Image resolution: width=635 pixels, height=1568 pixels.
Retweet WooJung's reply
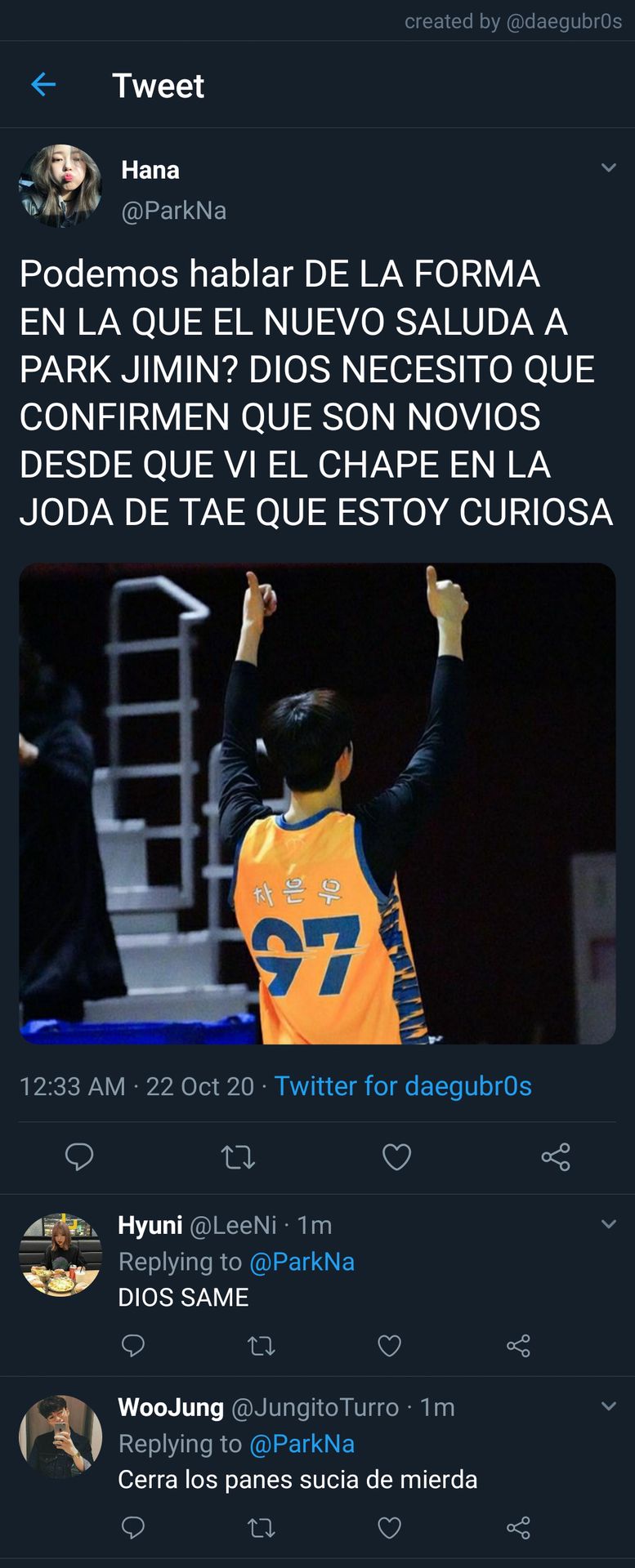pyautogui.click(x=262, y=1527)
